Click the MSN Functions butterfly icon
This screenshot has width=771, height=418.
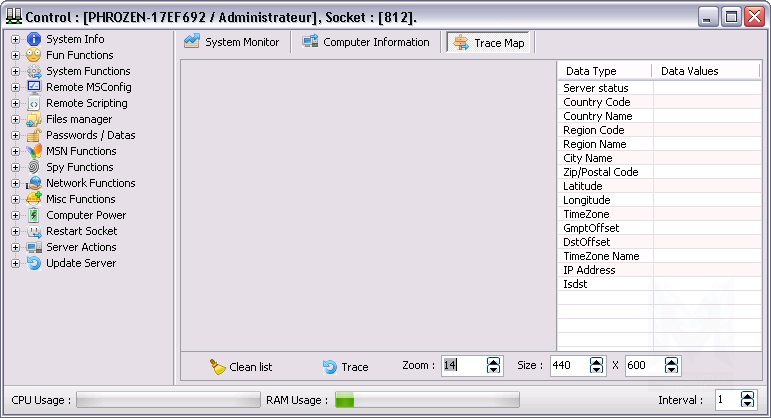(34, 151)
